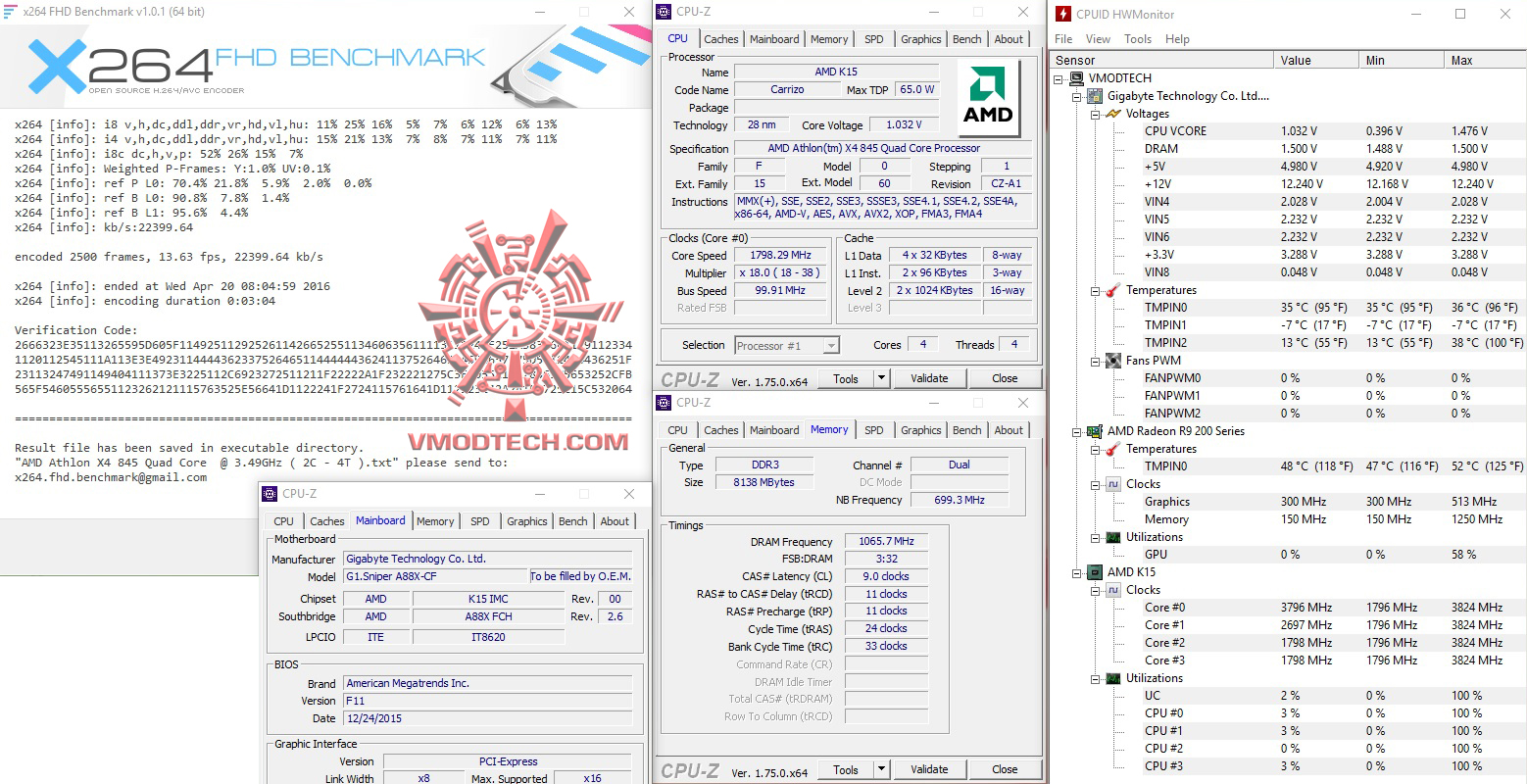Open the View menu in HWMonitor

click(x=1098, y=39)
